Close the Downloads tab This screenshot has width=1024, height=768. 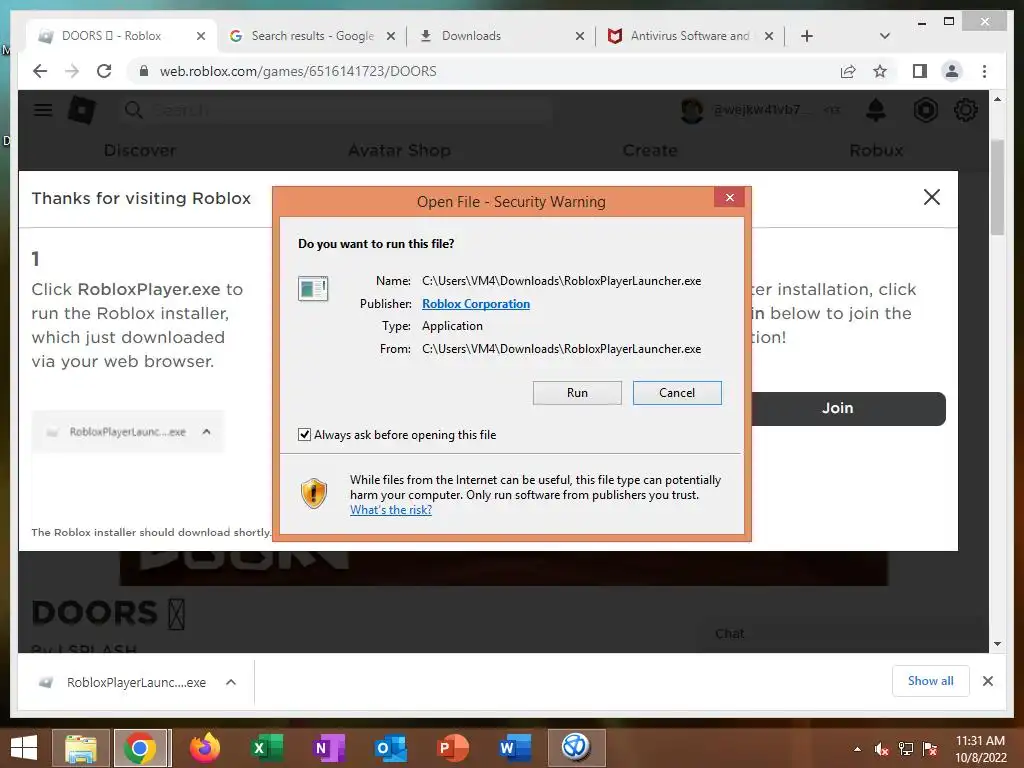579,36
